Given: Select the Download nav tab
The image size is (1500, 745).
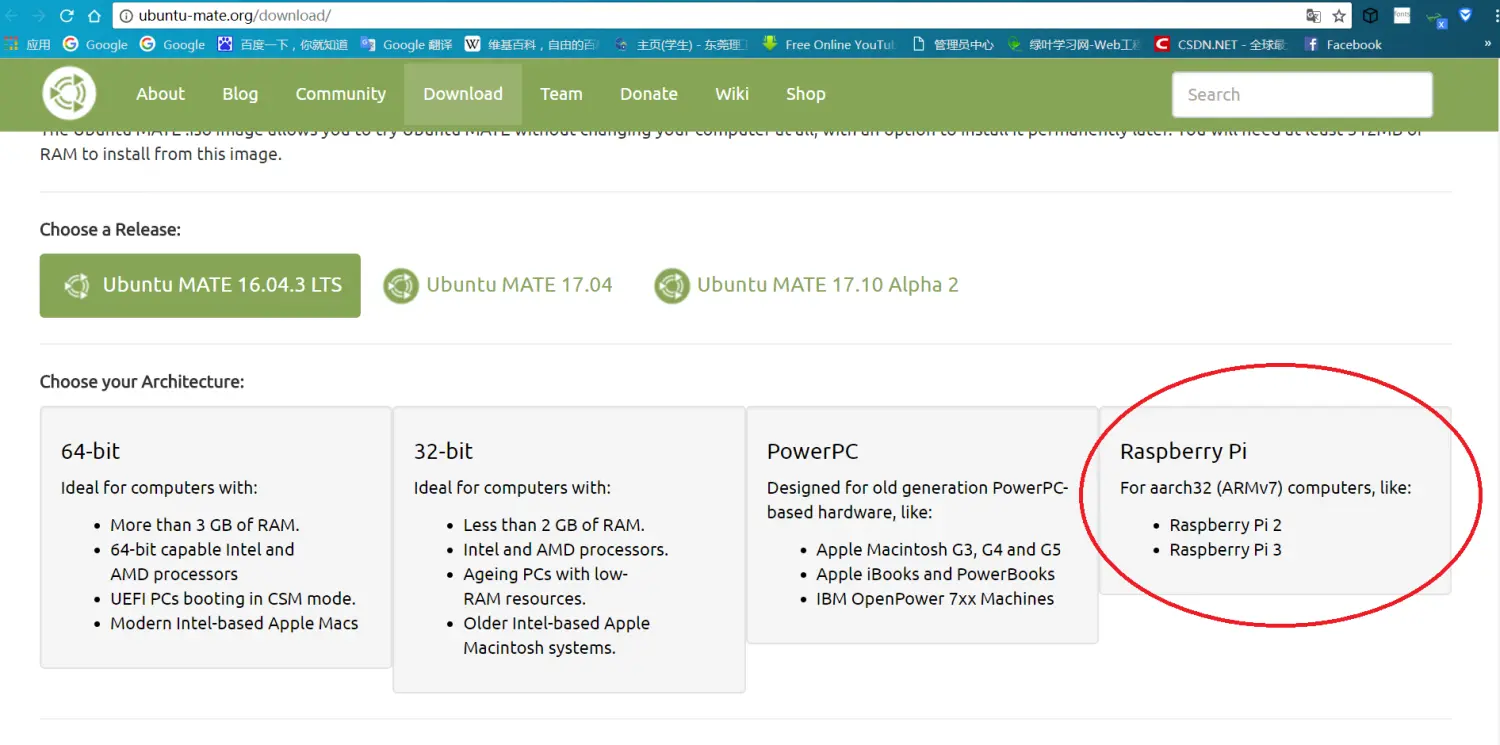Looking at the screenshot, I should tap(463, 94).
